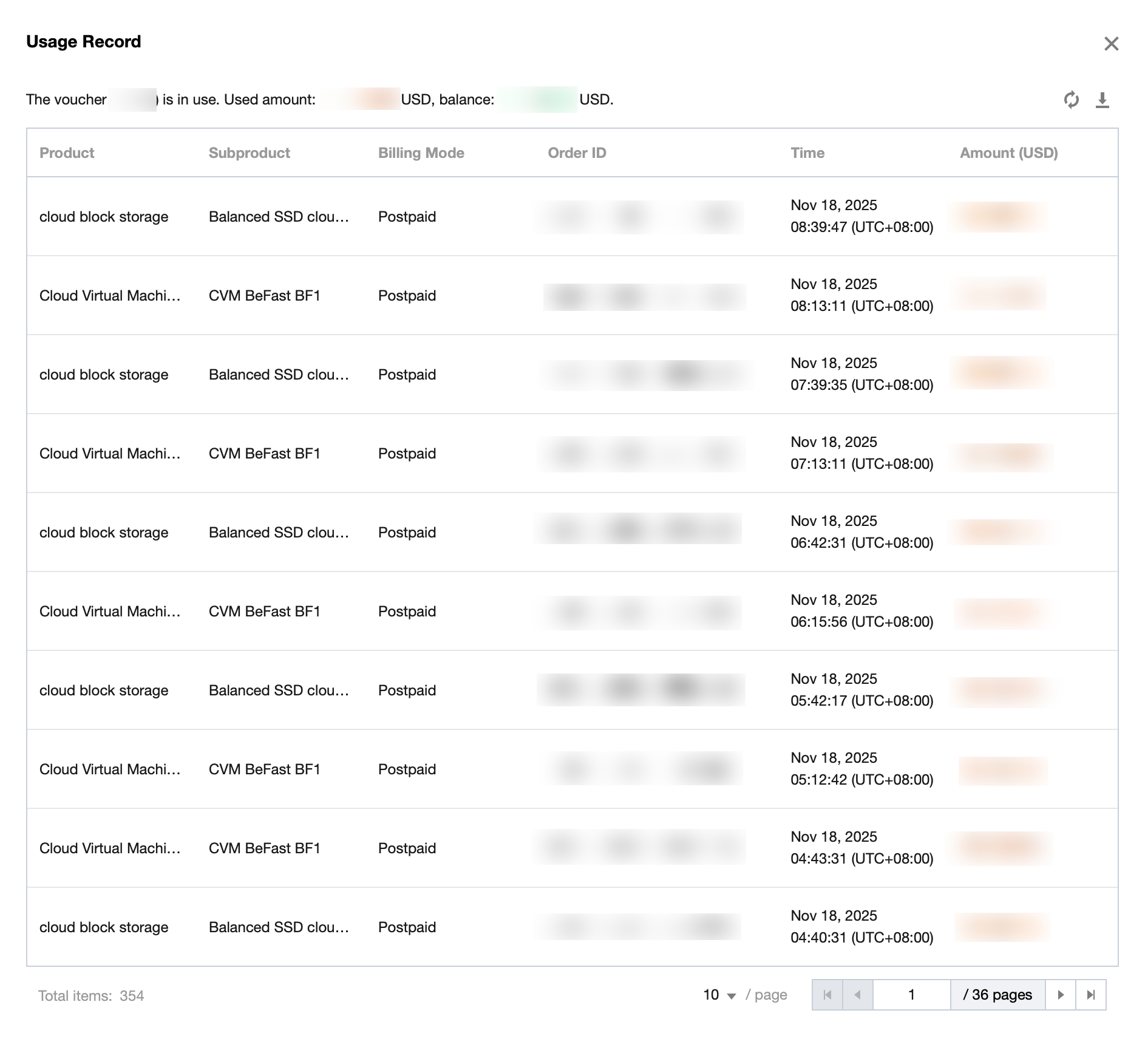Click the Amount (USD) column header
1145x1064 pixels.
tap(1008, 153)
